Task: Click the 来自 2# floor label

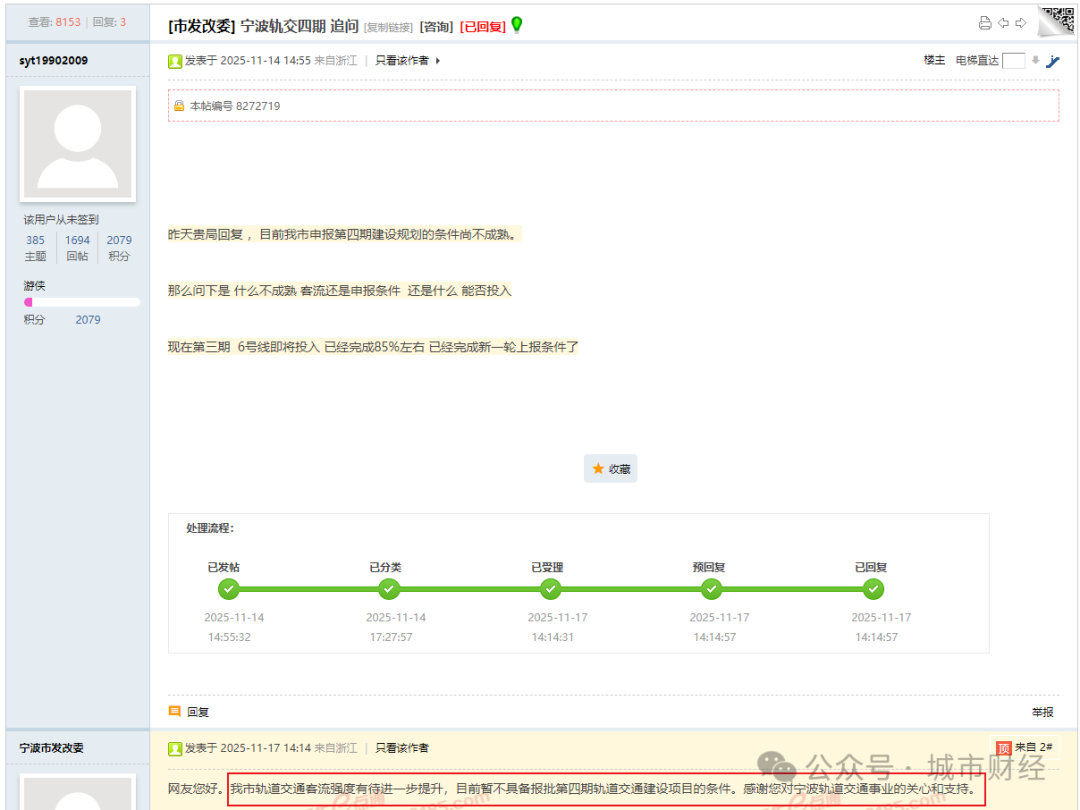Action: point(1033,747)
